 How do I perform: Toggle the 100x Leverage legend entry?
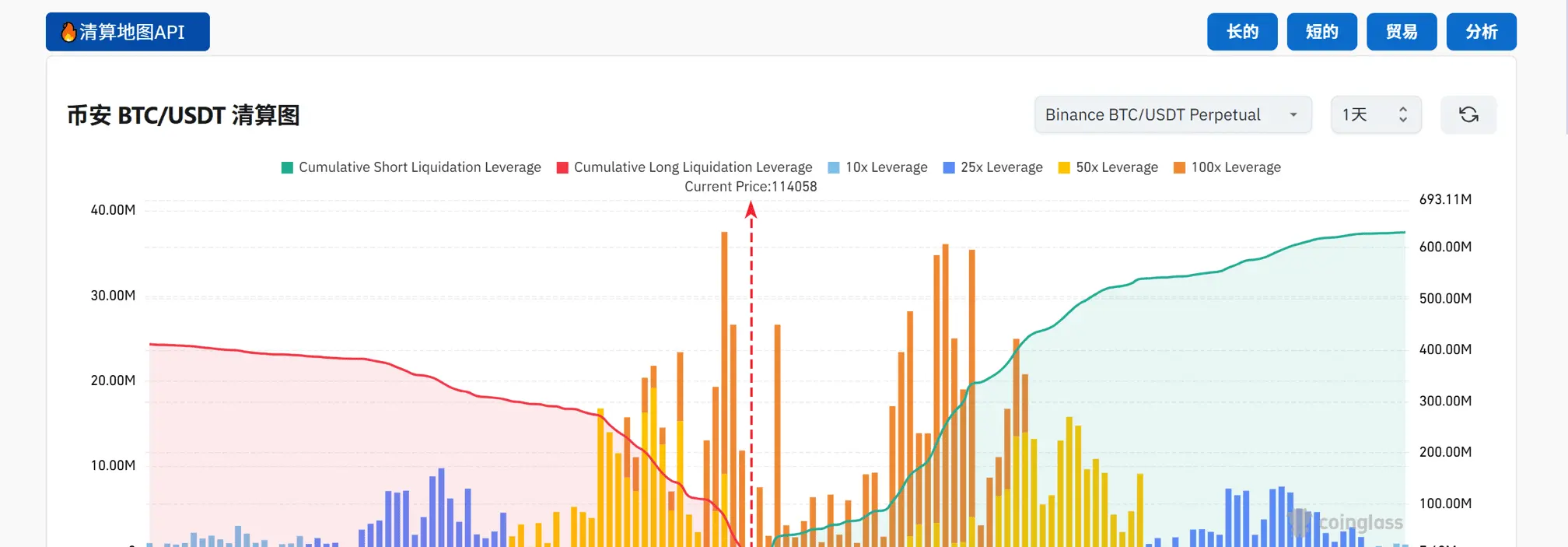[1227, 167]
